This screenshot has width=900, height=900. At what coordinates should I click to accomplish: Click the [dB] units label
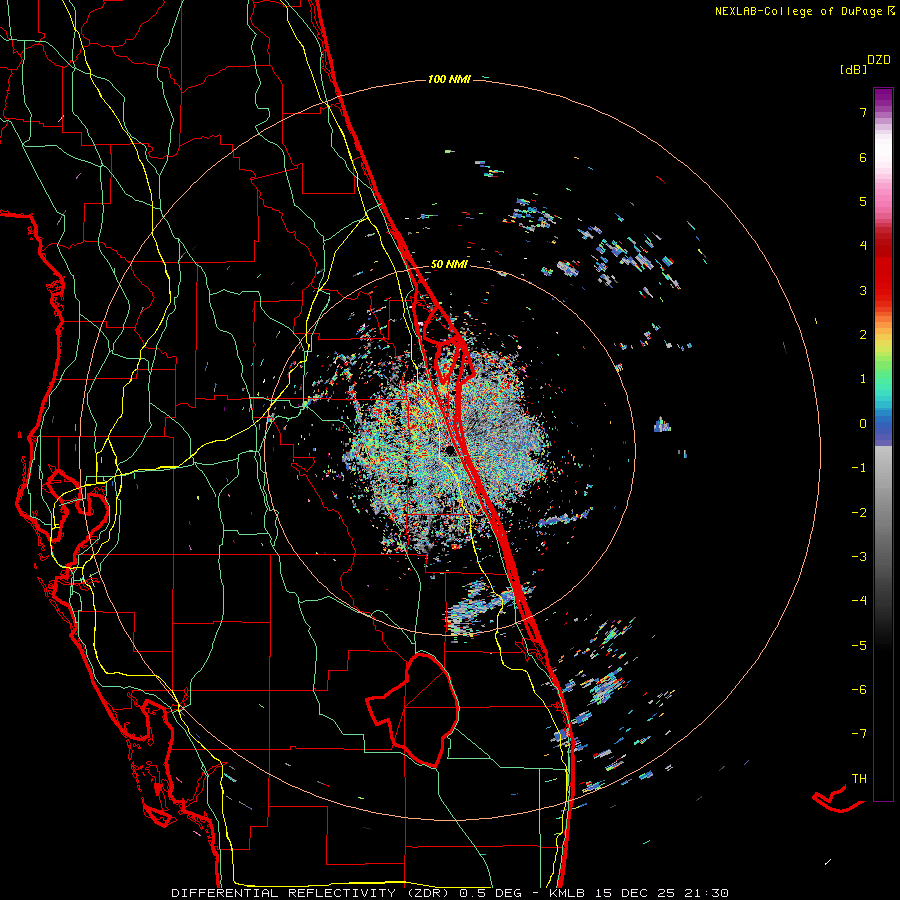[853, 70]
